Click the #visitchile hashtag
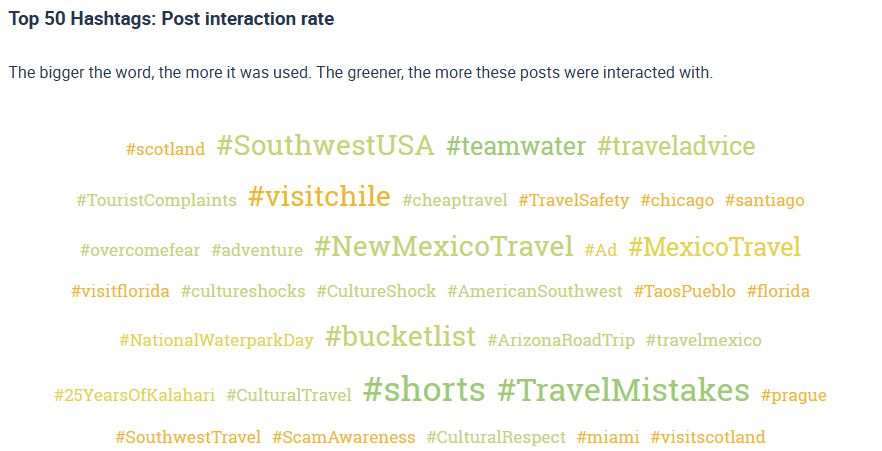Viewport: 882px width, 451px height. pos(319,197)
